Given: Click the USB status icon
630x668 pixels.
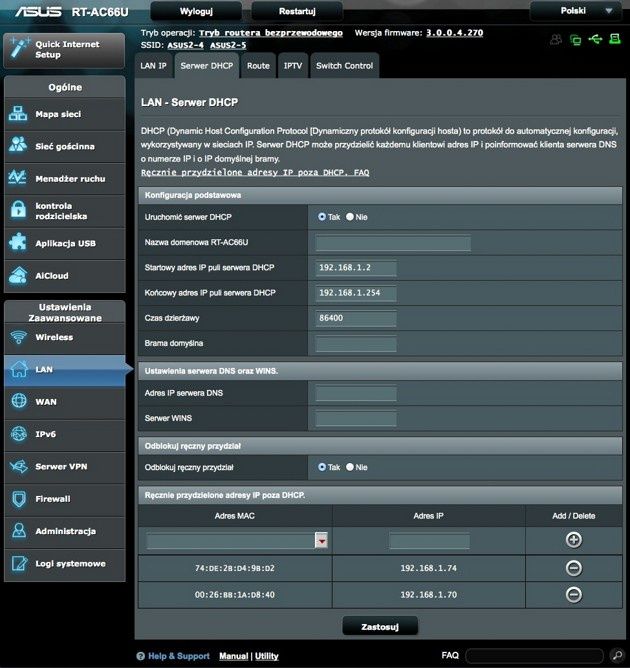Looking at the screenshot, I should pyautogui.click(x=595, y=40).
